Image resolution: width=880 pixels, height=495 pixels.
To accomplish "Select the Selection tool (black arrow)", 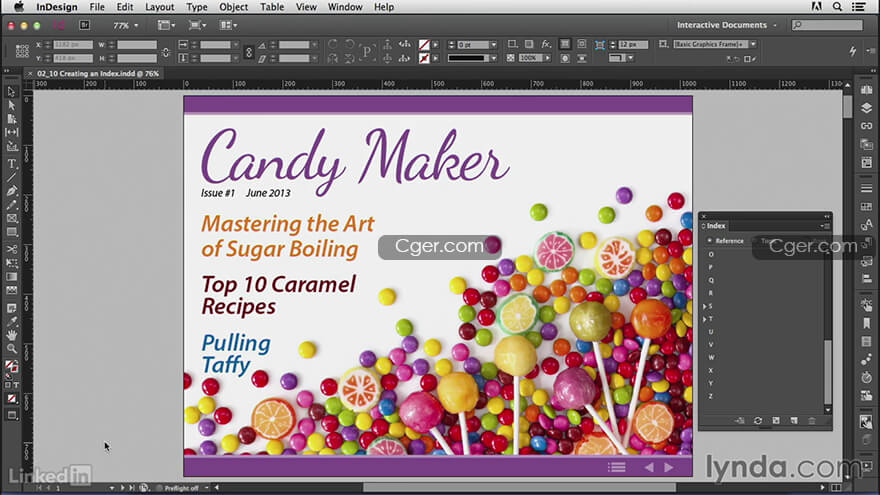I will pyautogui.click(x=11, y=91).
